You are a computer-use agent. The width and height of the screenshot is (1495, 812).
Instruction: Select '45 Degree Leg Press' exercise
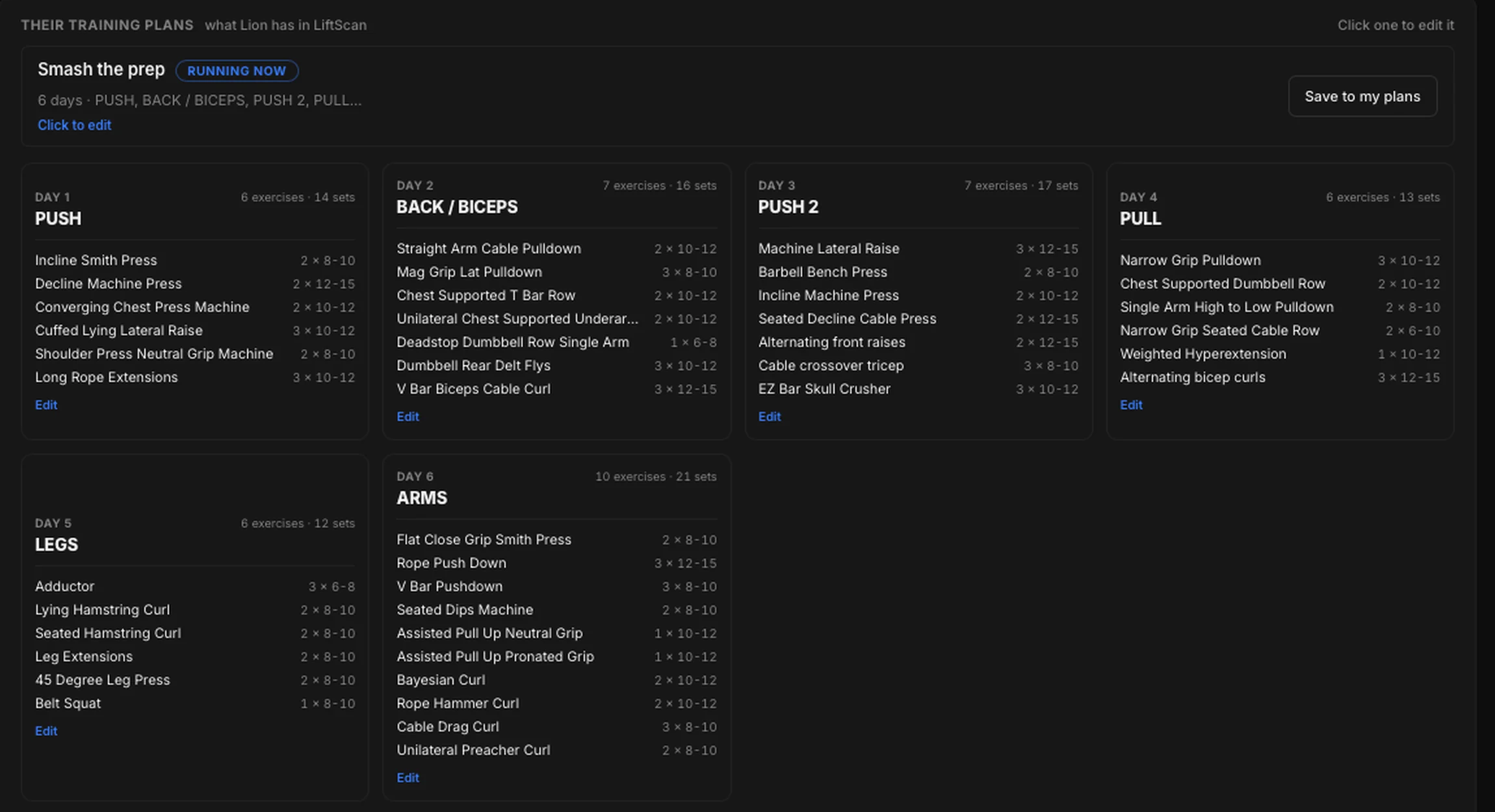[x=195, y=679]
